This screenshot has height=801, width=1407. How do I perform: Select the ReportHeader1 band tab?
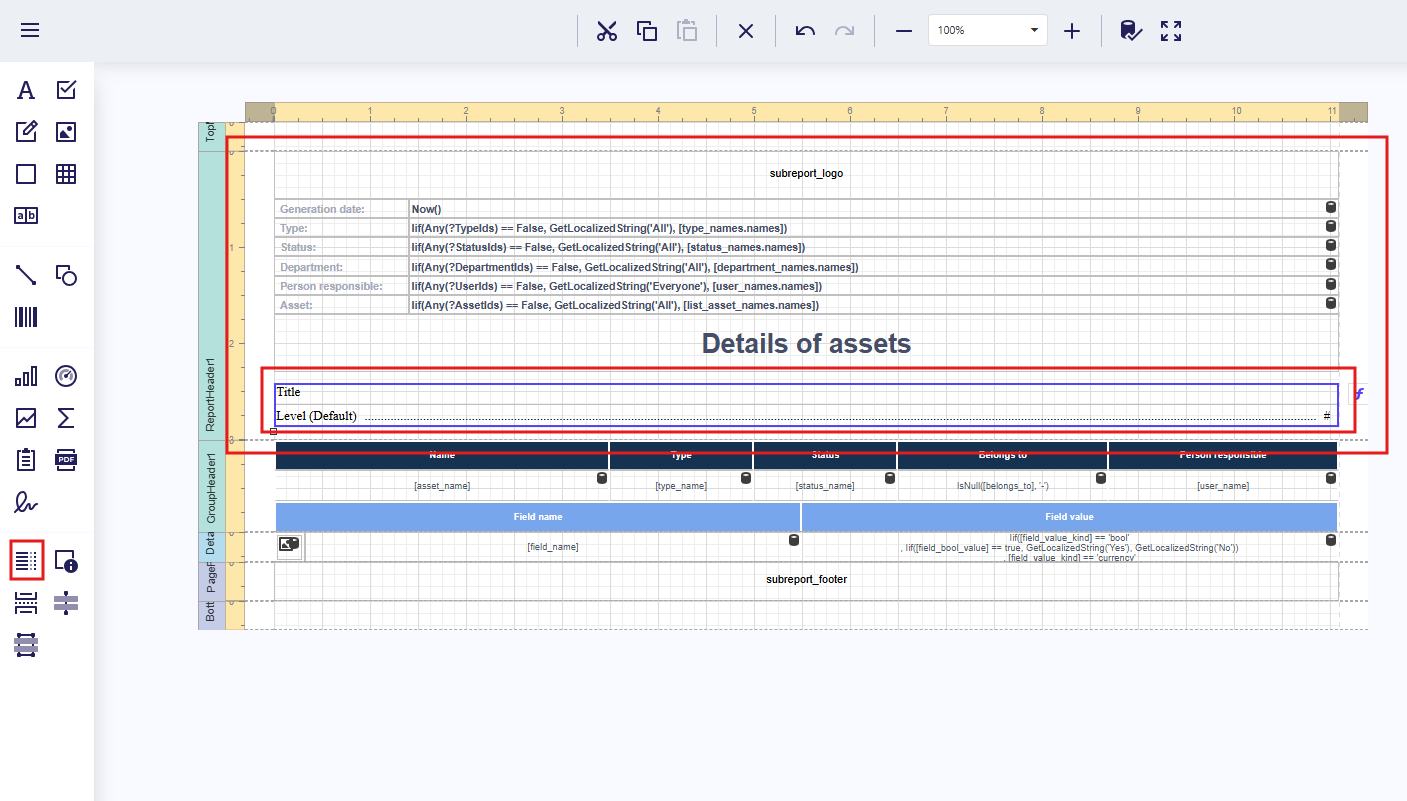pos(211,395)
